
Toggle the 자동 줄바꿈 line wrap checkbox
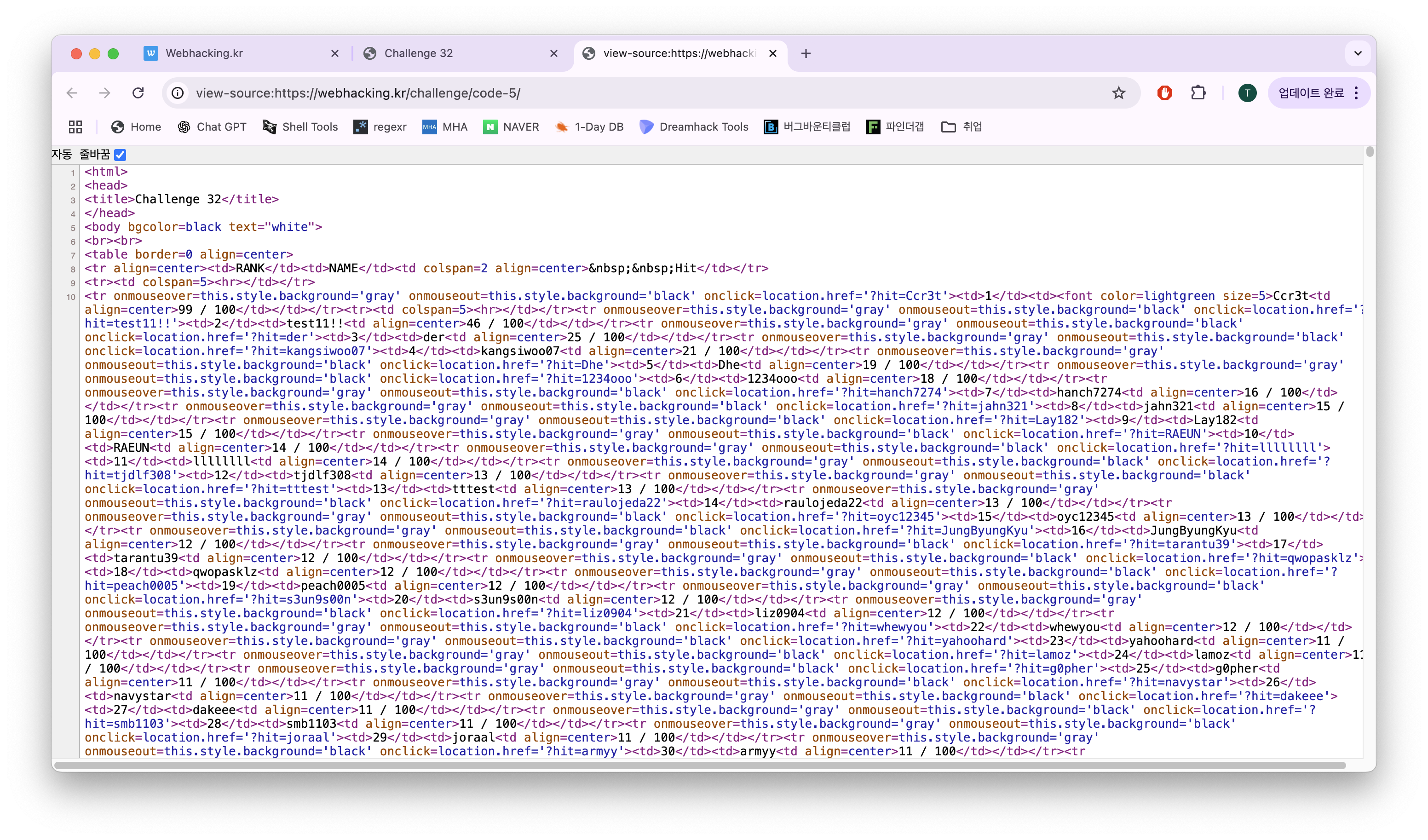[120, 155]
